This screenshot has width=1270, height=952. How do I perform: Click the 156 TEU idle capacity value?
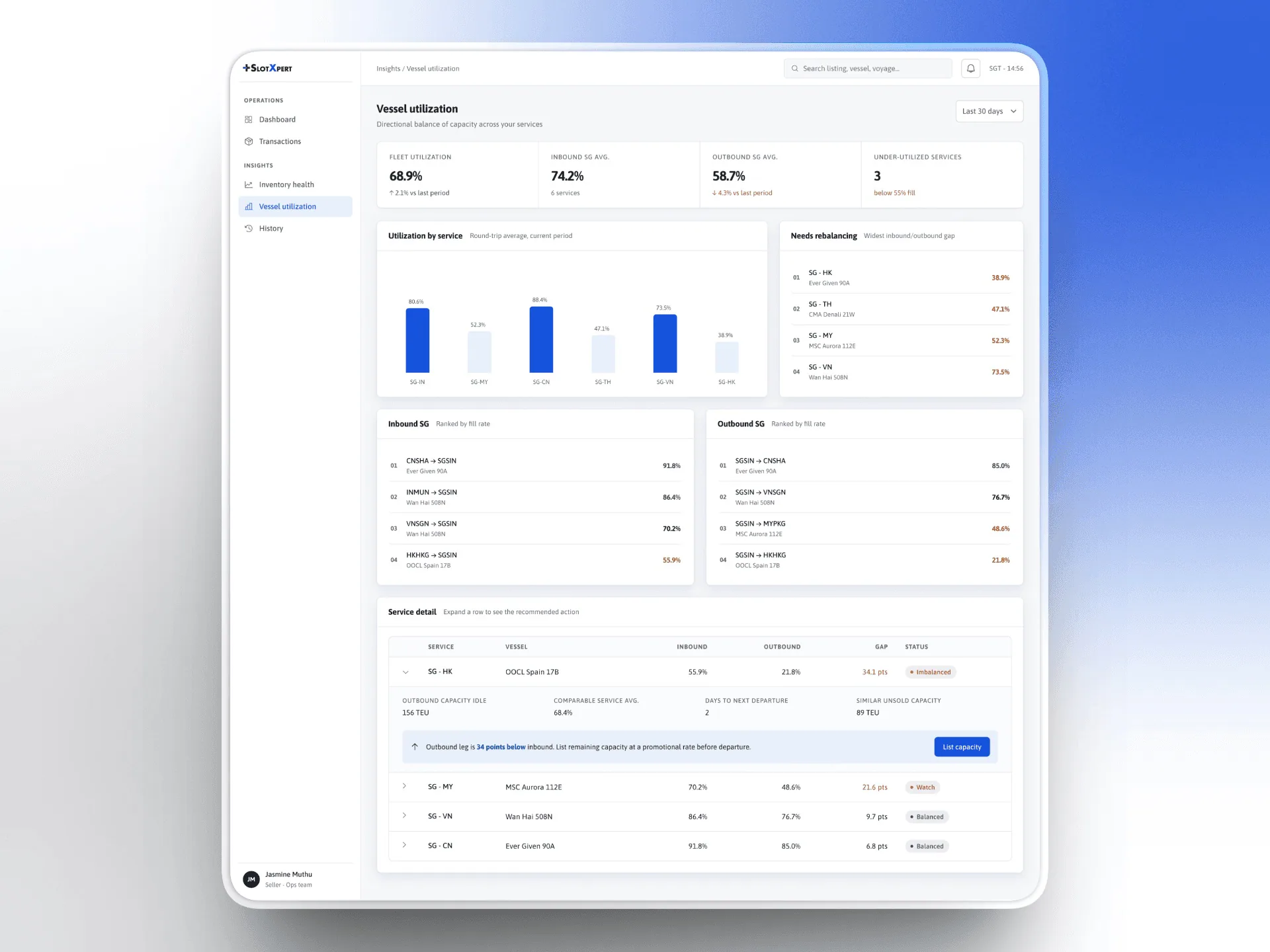tap(415, 713)
